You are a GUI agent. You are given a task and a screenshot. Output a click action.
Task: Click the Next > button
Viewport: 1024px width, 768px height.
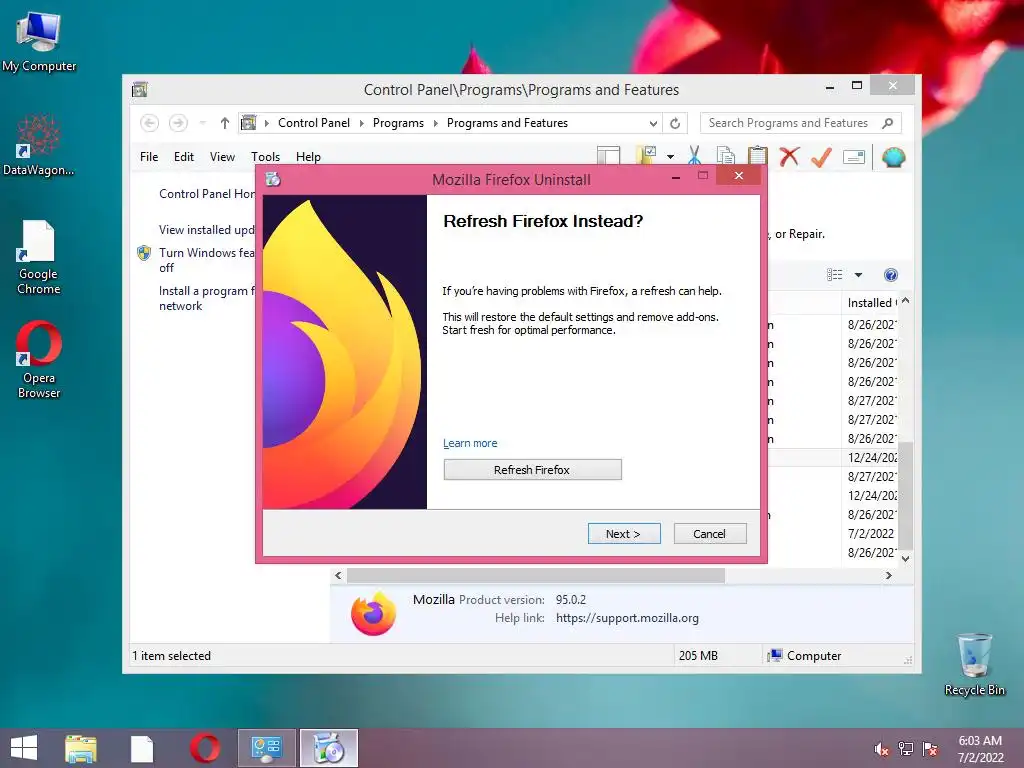tap(624, 534)
